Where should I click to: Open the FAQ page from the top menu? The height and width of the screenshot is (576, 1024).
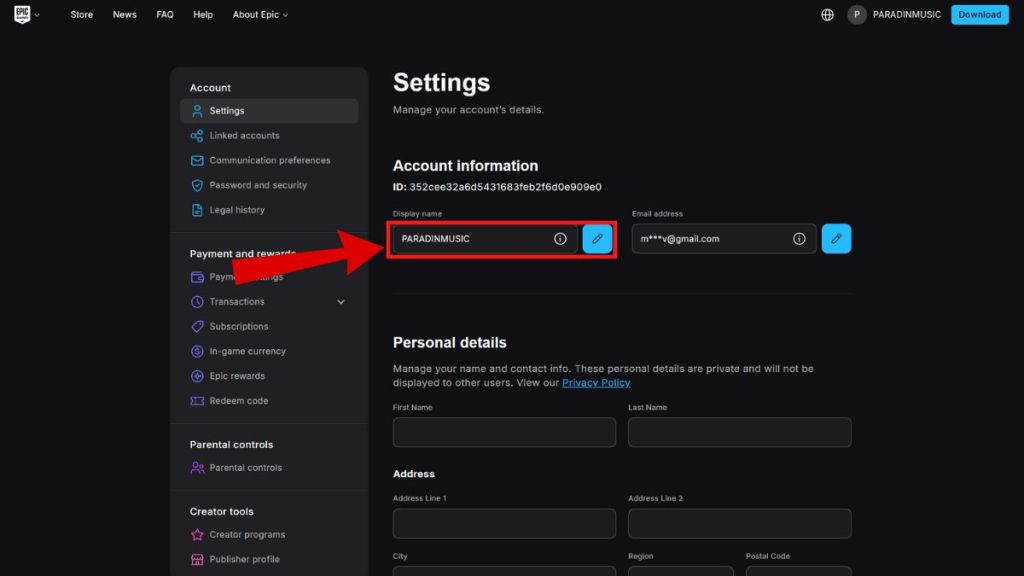coord(165,14)
